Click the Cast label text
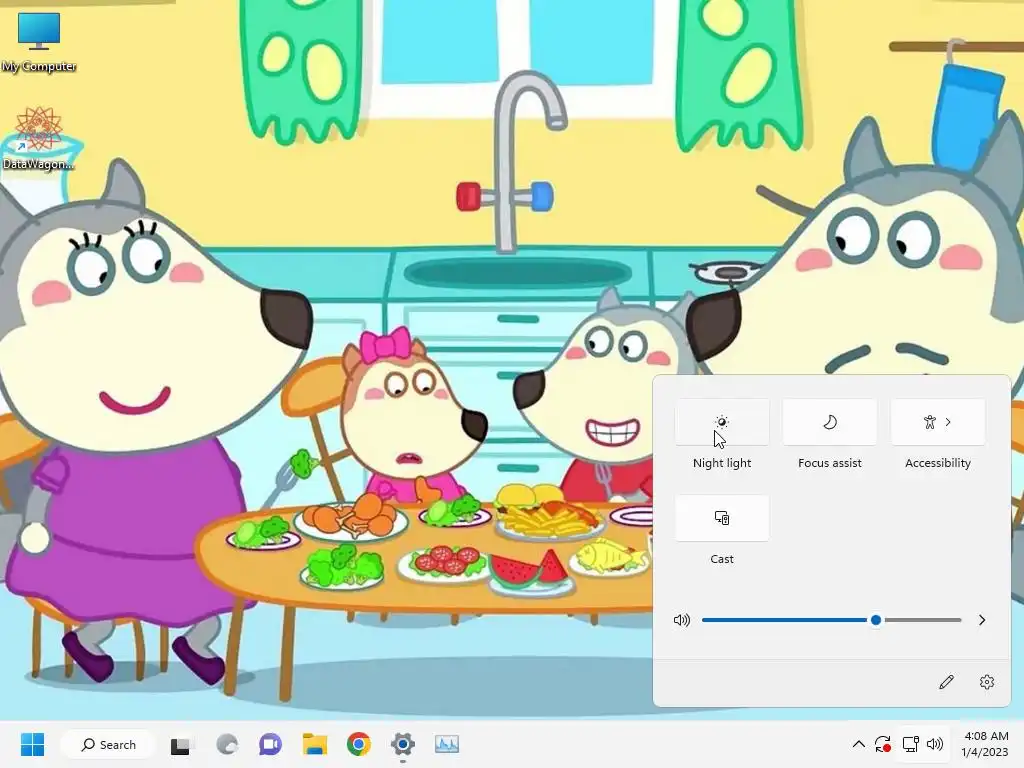 tap(722, 559)
